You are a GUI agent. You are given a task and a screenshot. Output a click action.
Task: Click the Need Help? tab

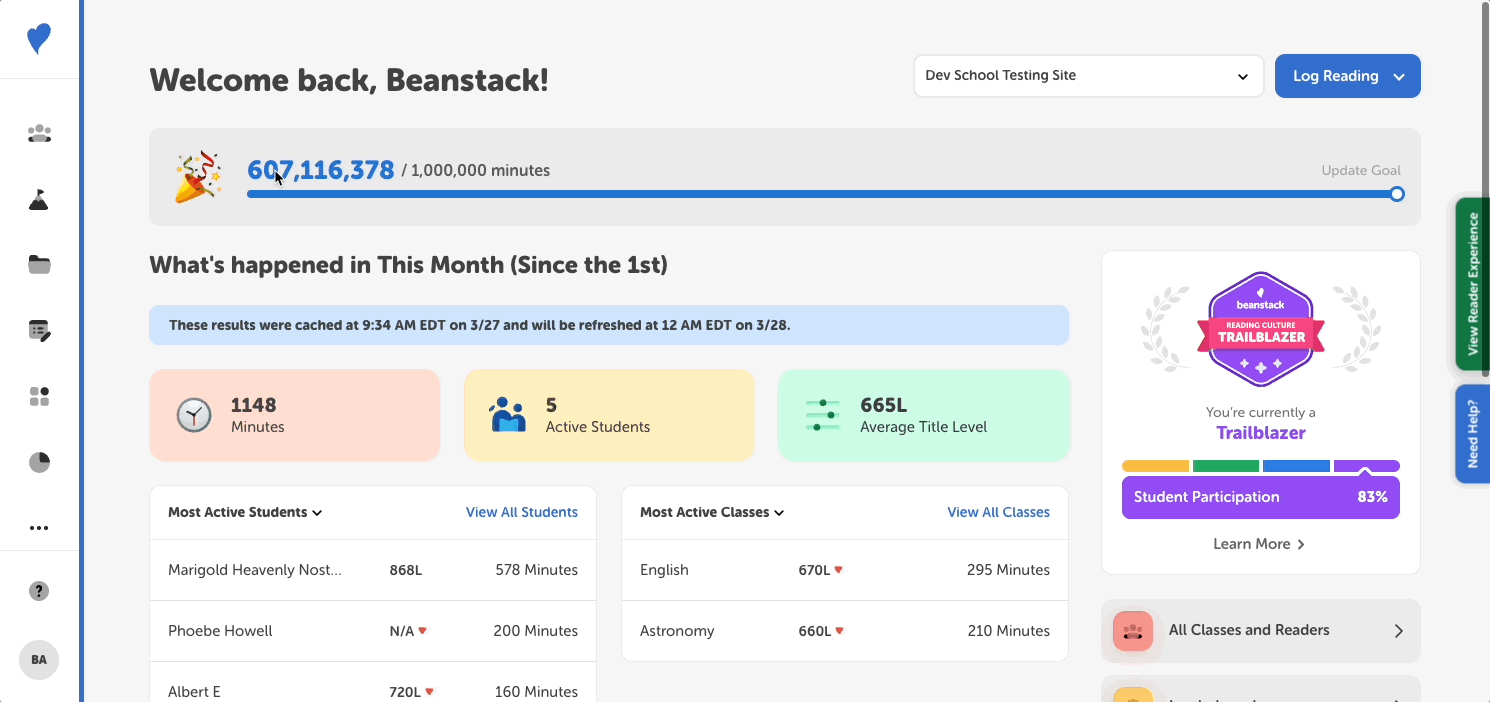coord(1474,434)
